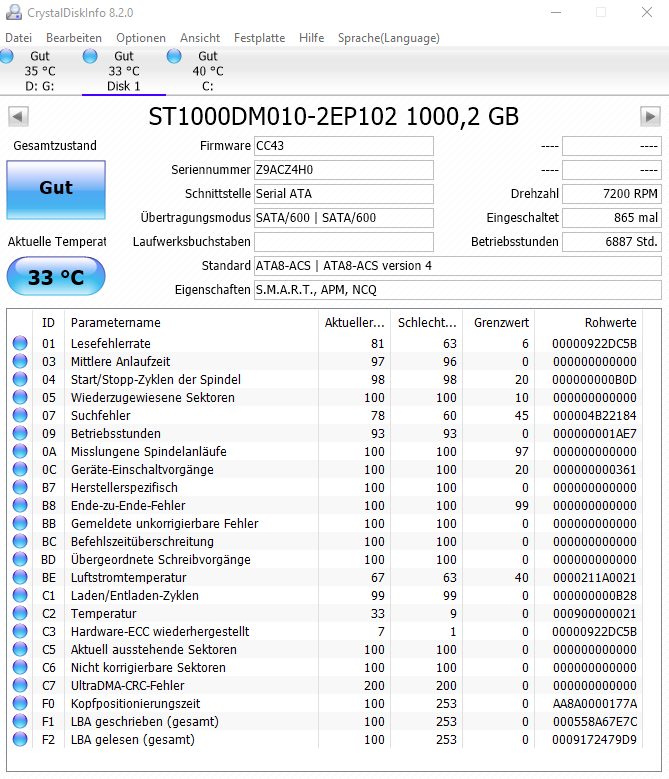Click the Eingeschaltet value 865 mal
The width and height of the screenshot is (669, 779).
pos(612,218)
